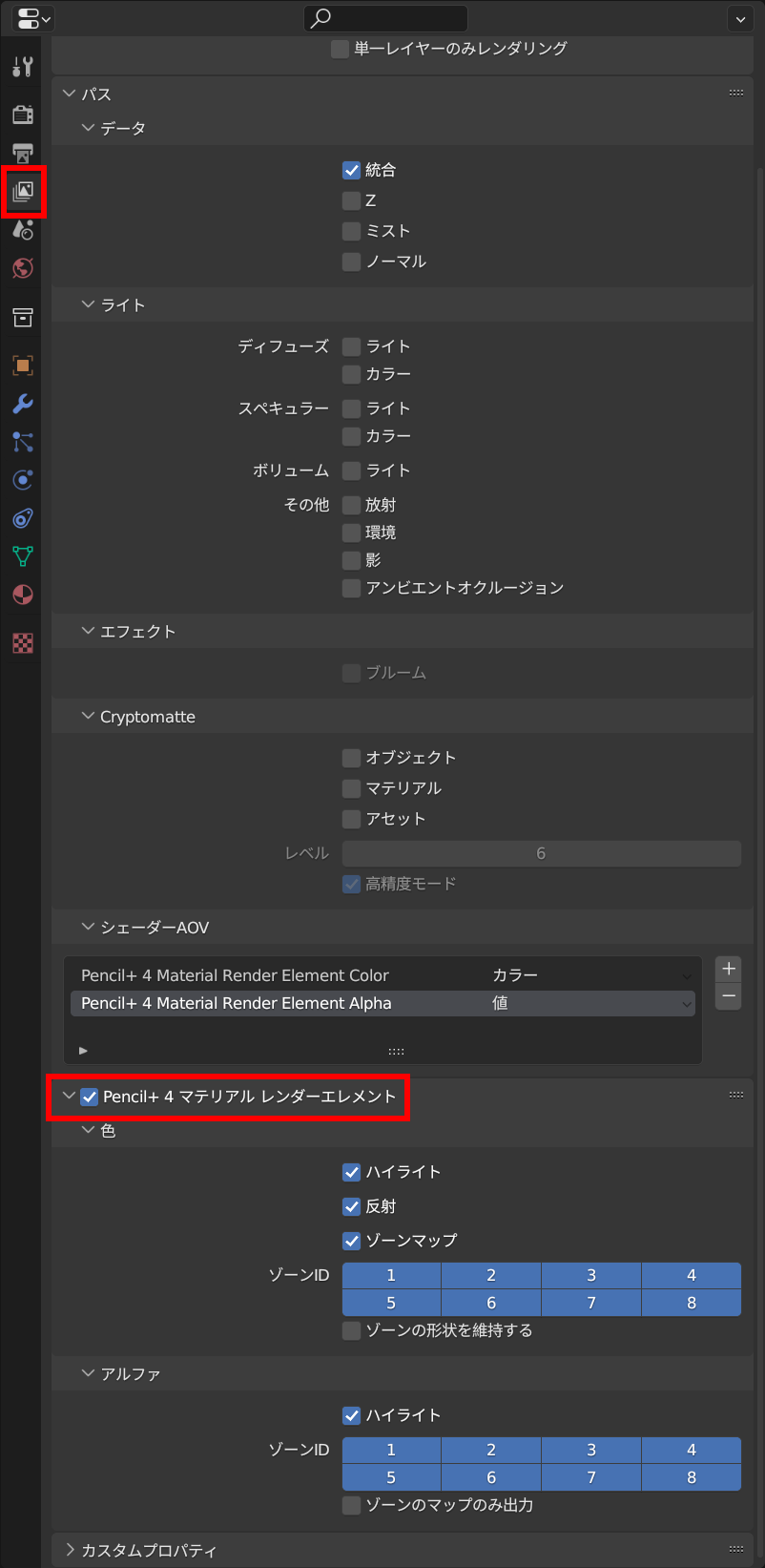Open the Render properties tab
Image resolution: width=765 pixels, height=1568 pixels.
[23, 115]
